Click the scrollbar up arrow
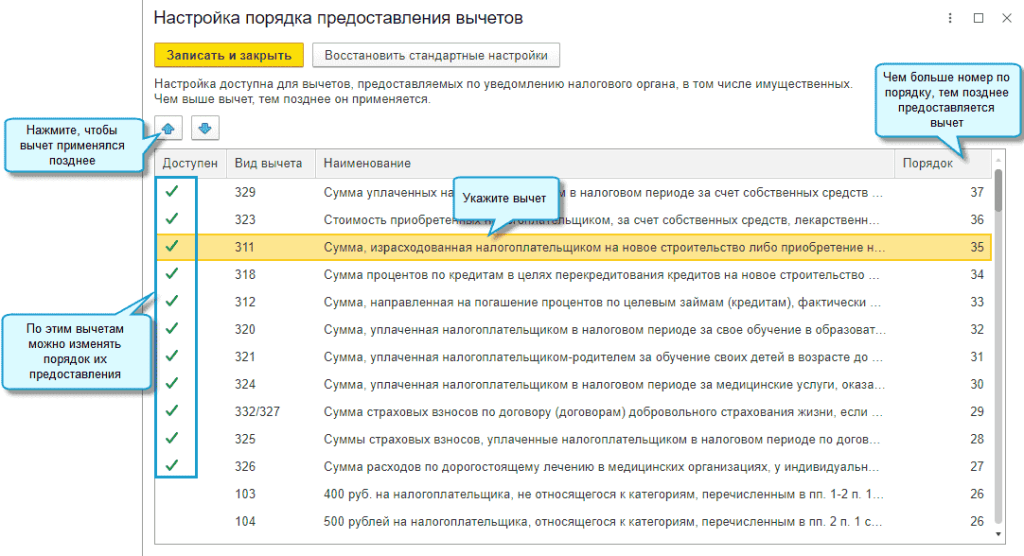 (x=998, y=160)
